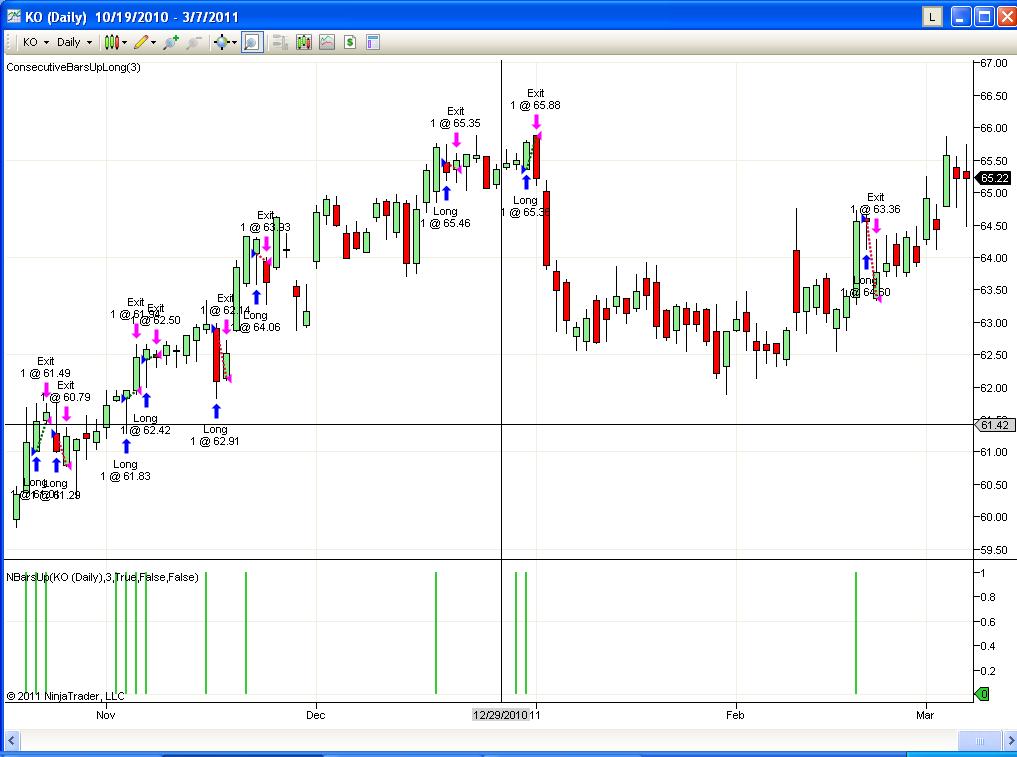Click the Exit 1 @ 60.79 label
The width and height of the screenshot is (1017, 757).
[x=66, y=391]
